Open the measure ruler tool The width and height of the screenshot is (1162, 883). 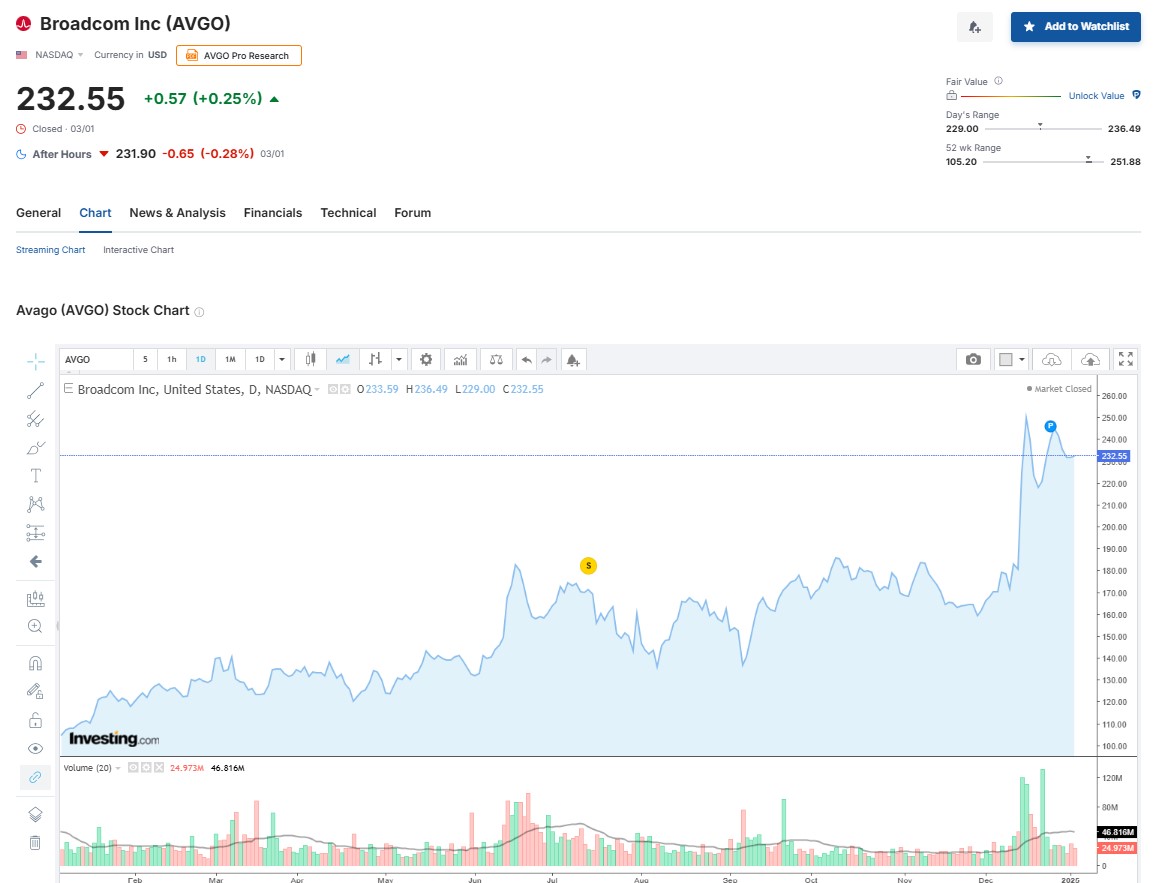coord(36,599)
